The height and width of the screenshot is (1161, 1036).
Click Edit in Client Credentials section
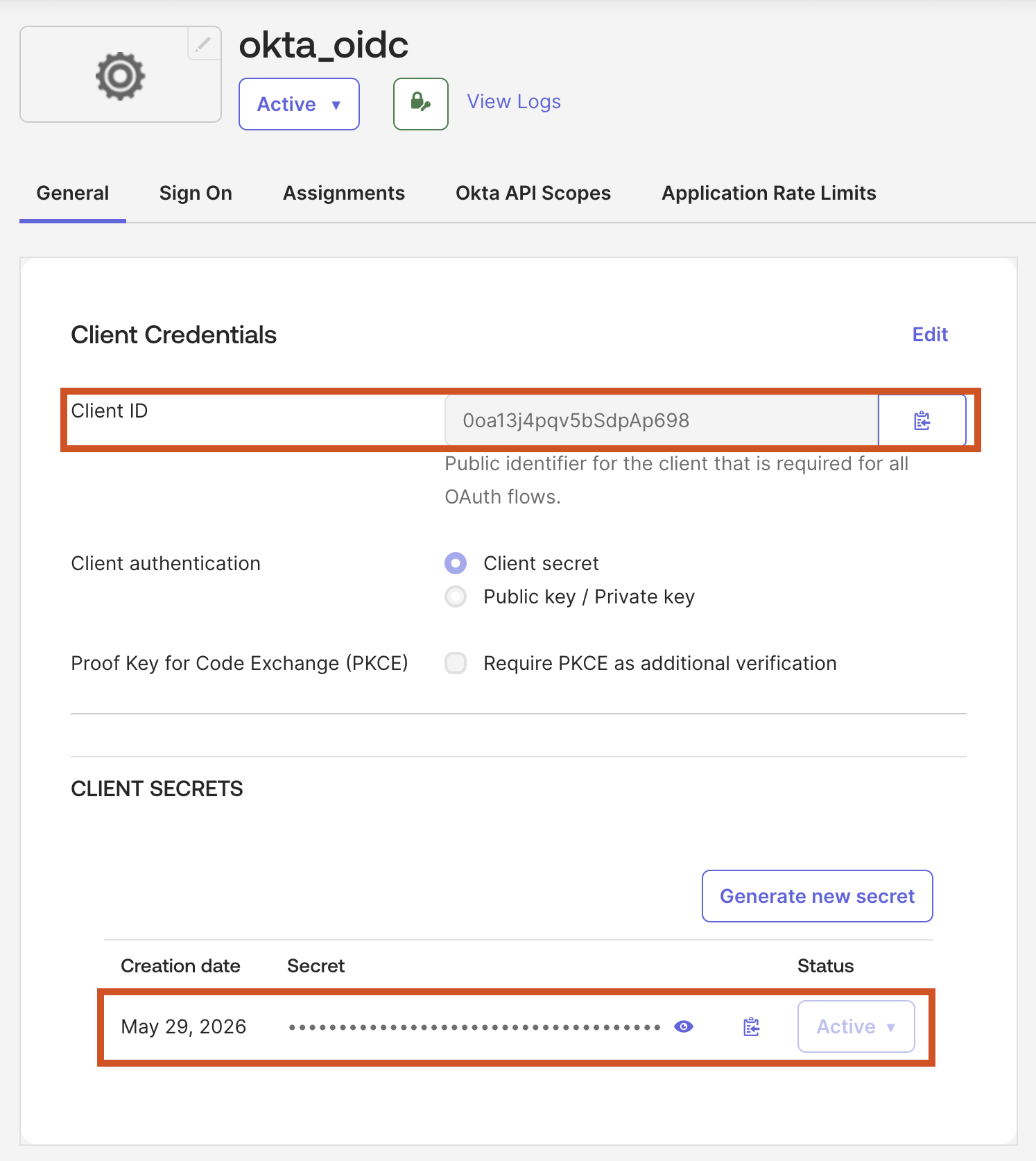pyautogui.click(x=930, y=334)
